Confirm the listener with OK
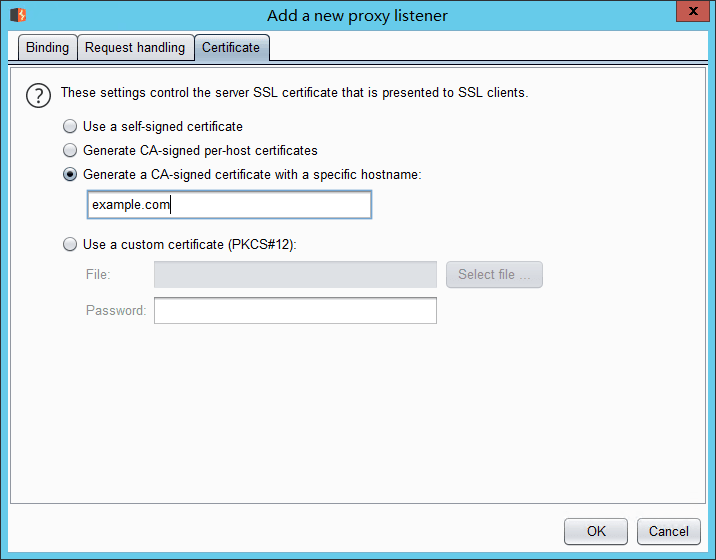Viewport: 716px width, 560px height. (596, 531)
